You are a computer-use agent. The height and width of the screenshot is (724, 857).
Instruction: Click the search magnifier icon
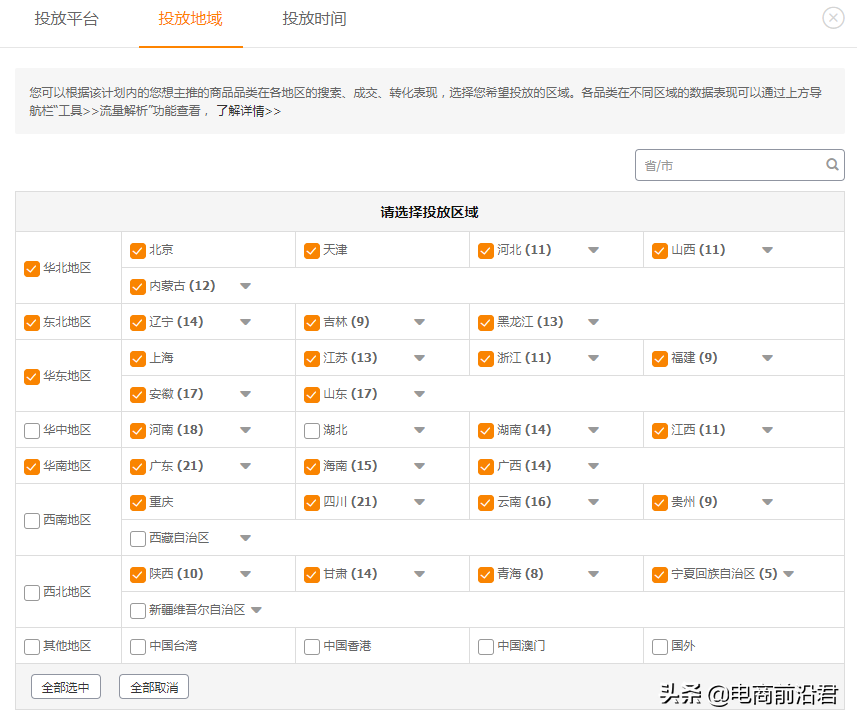[832, 165]
